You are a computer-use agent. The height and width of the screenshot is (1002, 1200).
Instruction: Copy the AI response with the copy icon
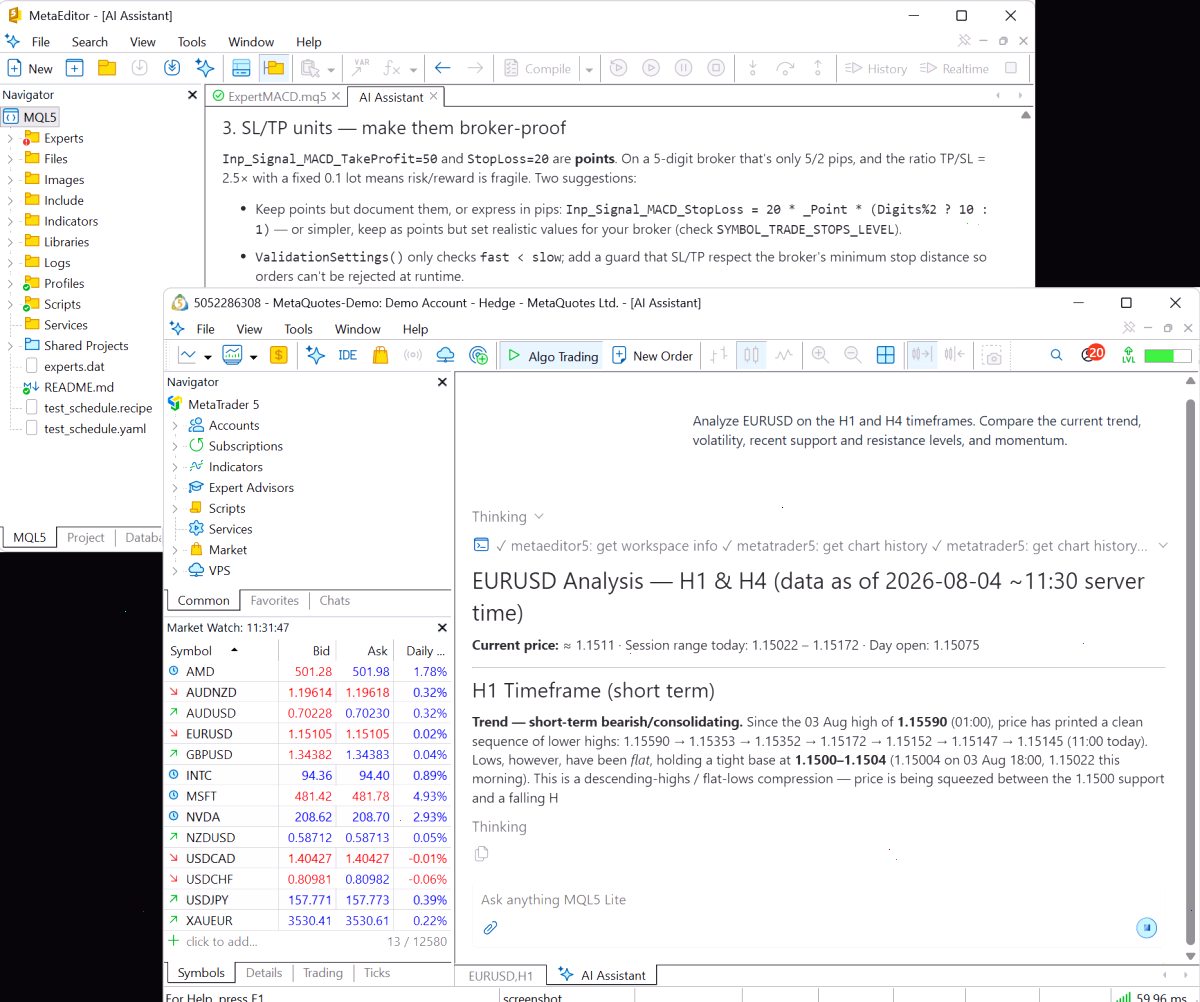click(x=482, y=853)
